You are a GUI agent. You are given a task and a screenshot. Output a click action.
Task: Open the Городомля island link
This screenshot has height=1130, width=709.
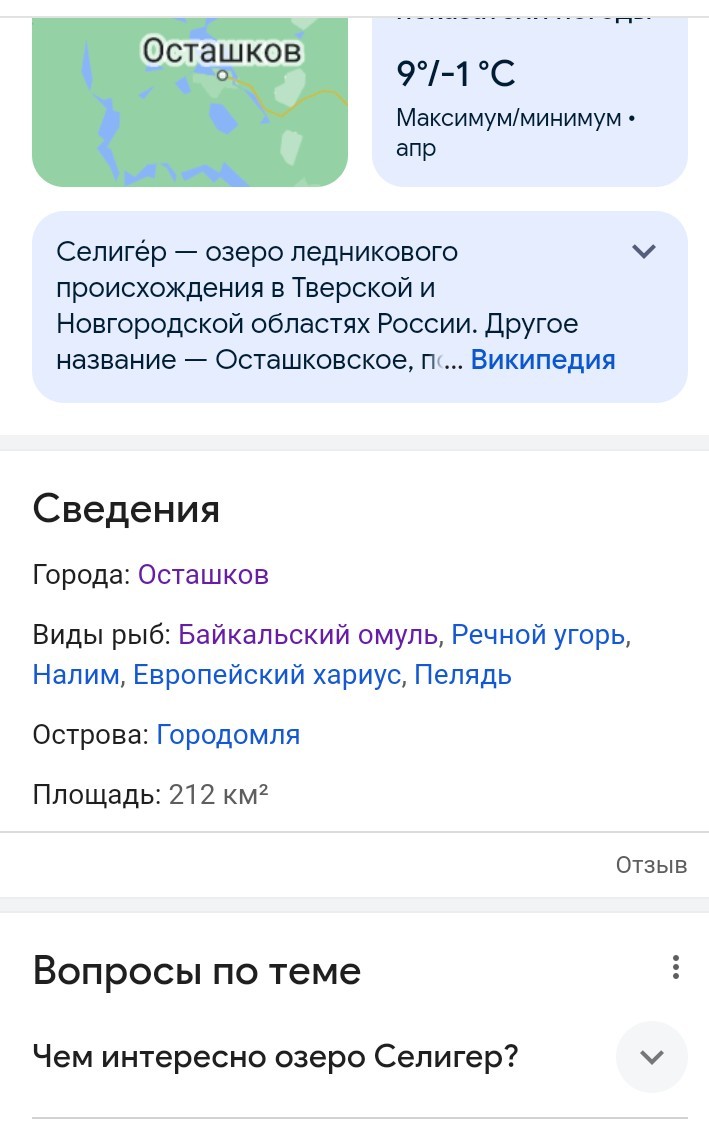(228, 735)
